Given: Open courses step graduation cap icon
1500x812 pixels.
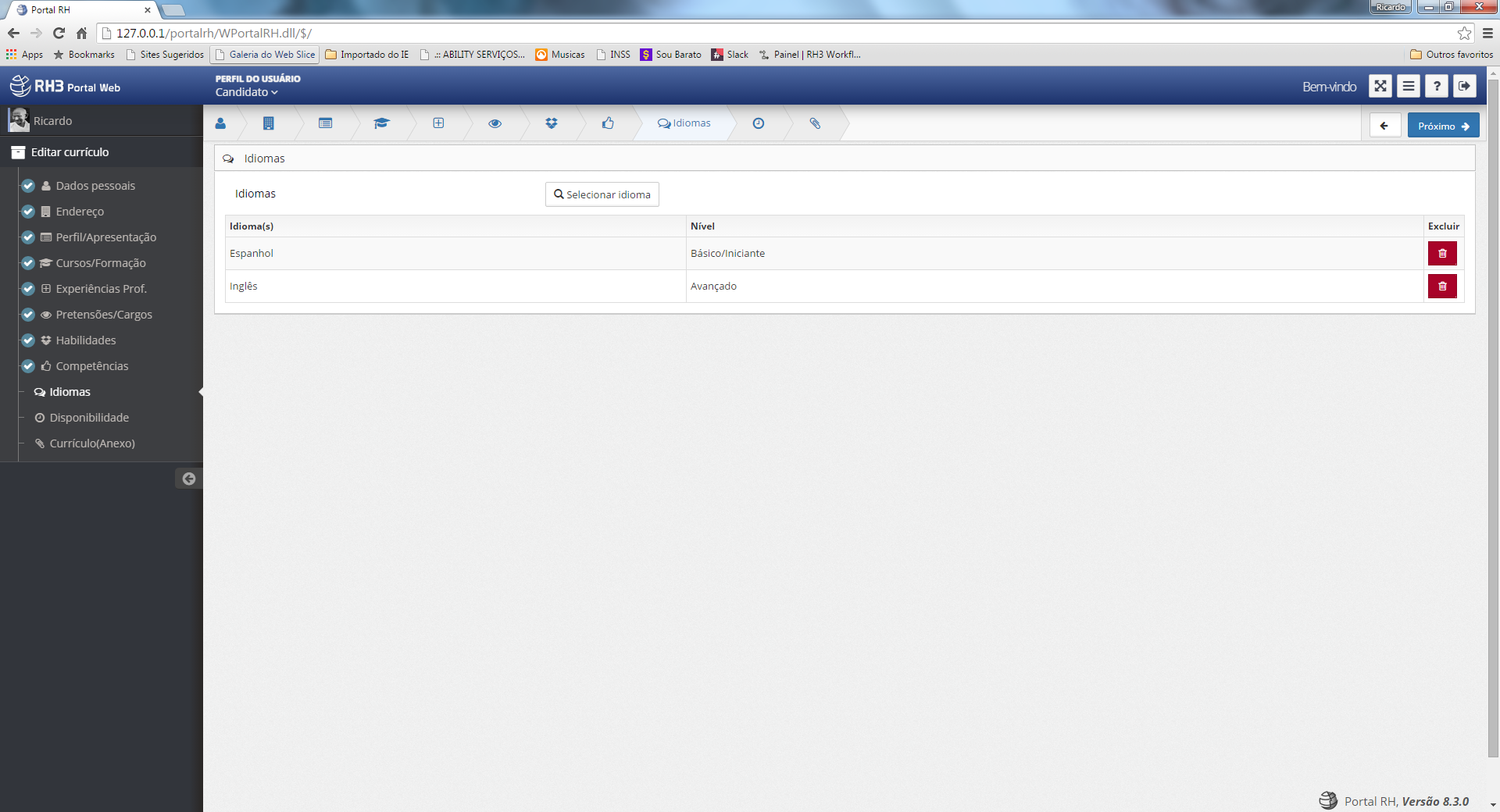Looking at the screenshot, I should tap(381, 123).
